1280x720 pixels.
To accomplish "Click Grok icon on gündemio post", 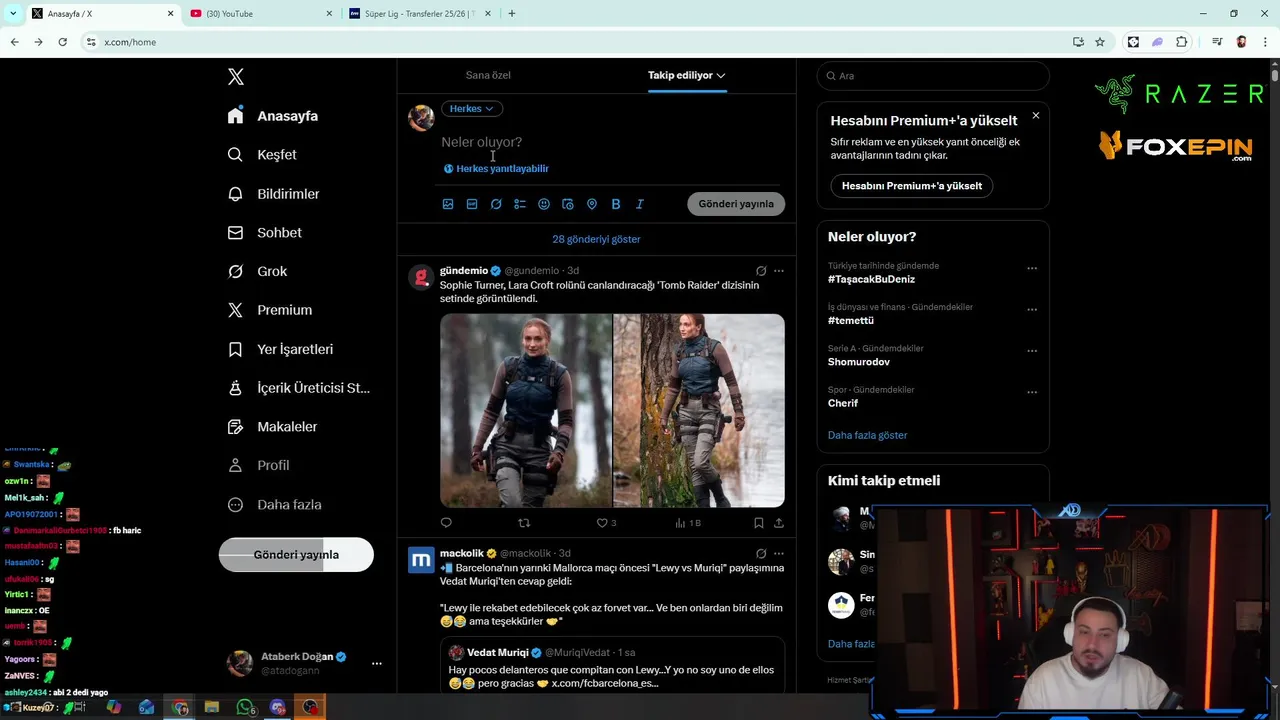I will coord(761,271).
